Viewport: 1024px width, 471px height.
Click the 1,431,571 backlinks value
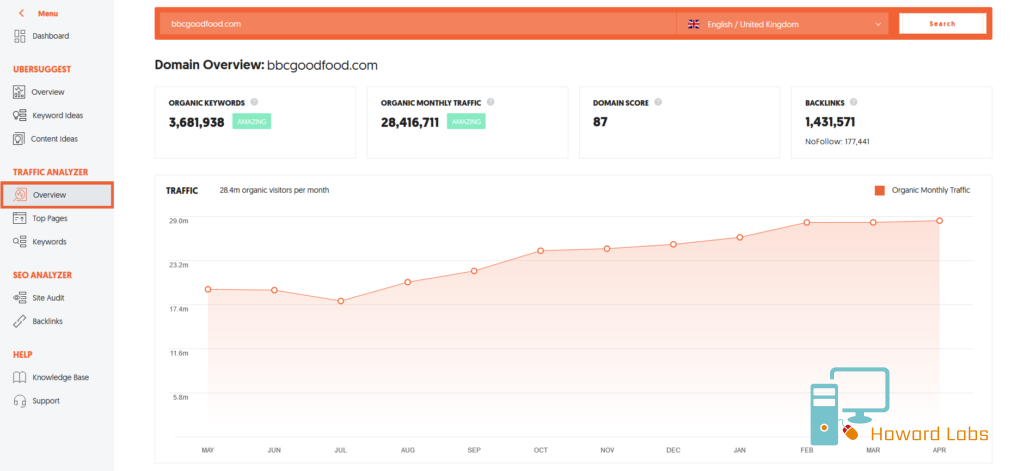coord(830,122)
